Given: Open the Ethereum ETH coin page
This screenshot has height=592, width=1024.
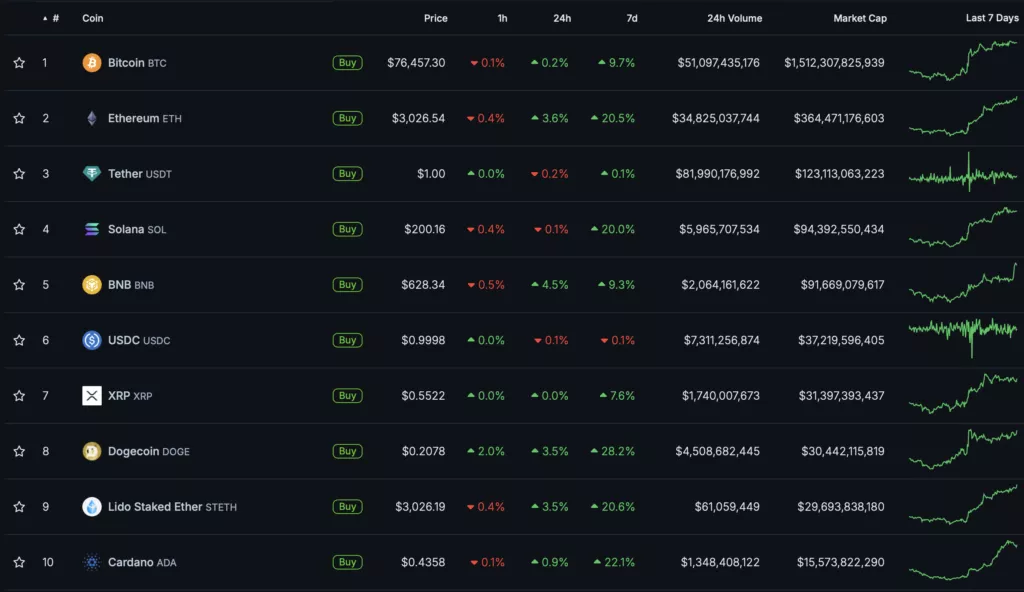Looking at the screenshot, I should [145, 118].
